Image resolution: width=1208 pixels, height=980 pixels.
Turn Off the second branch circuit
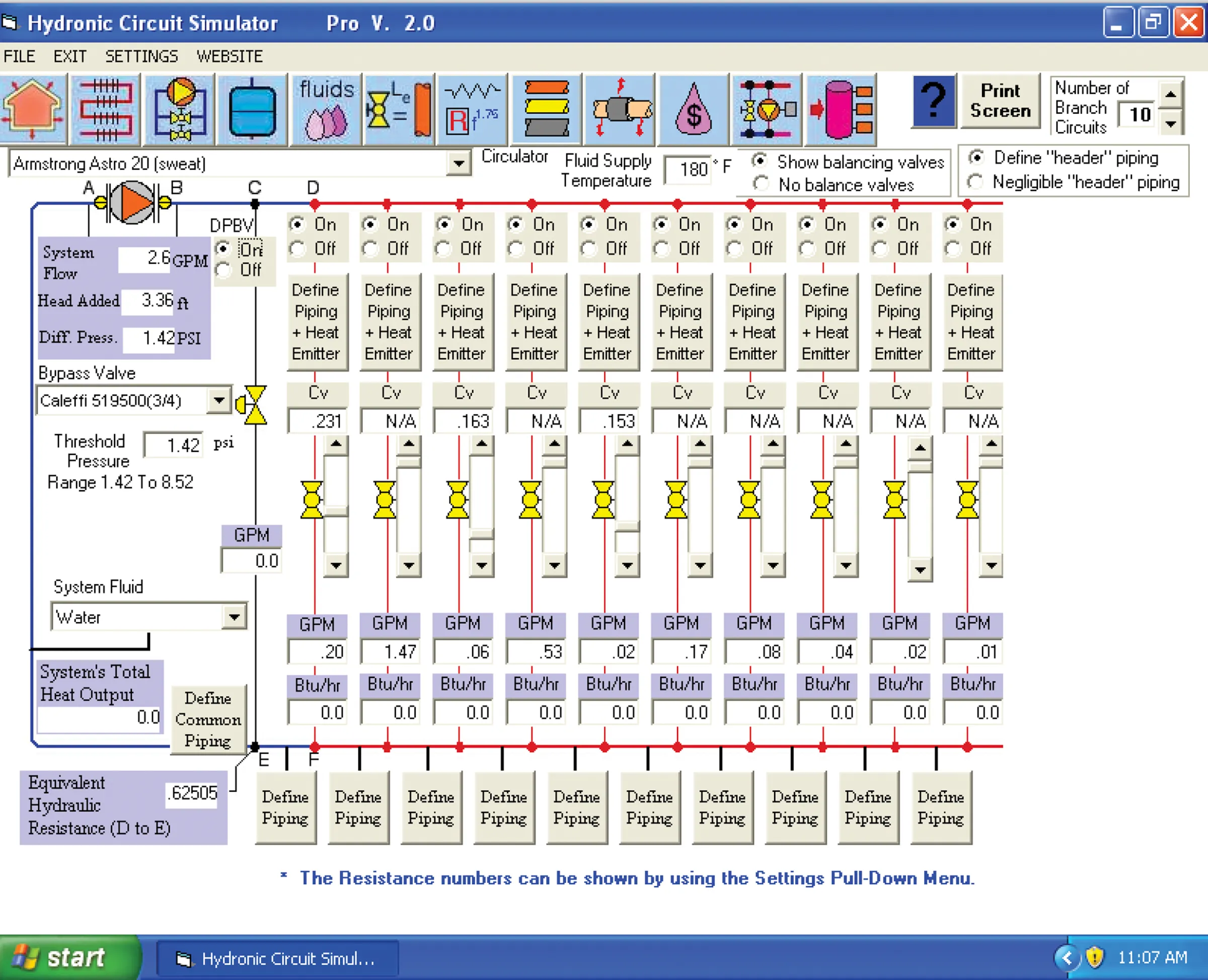(371, 249)
